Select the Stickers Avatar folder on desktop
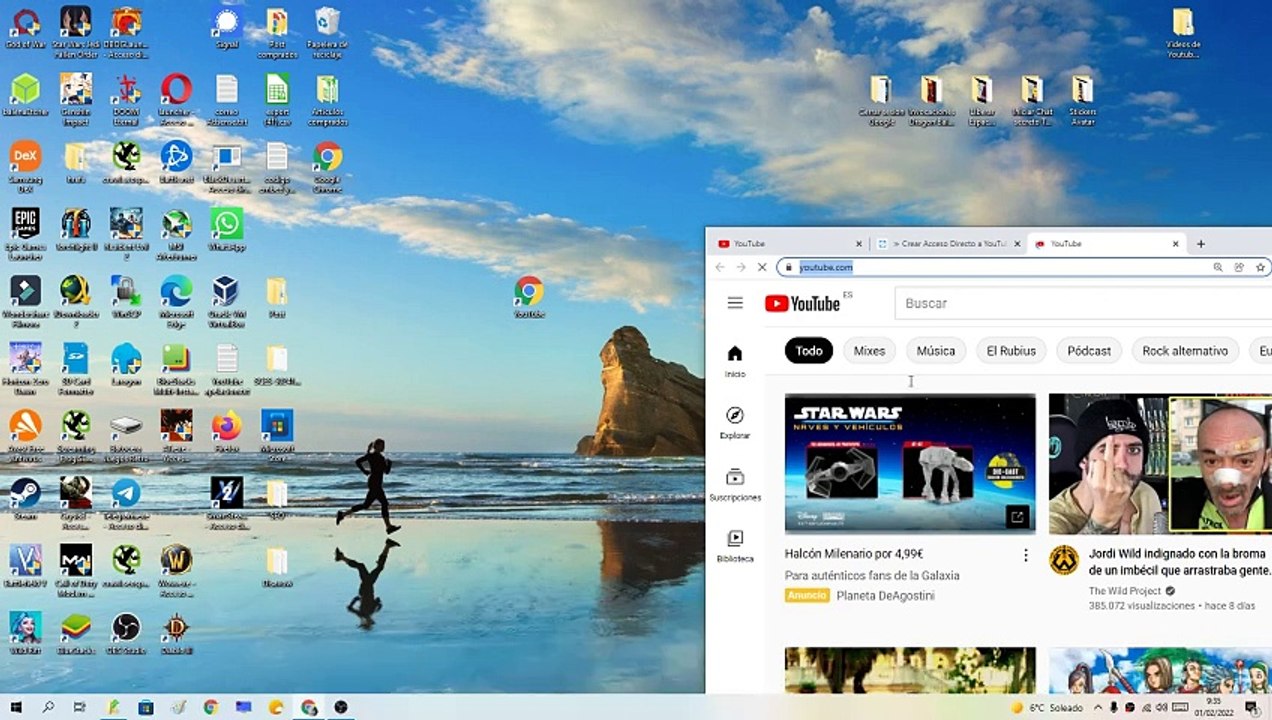The height and width of the screenshot is (720, 1272). (x=1082, y=100)
